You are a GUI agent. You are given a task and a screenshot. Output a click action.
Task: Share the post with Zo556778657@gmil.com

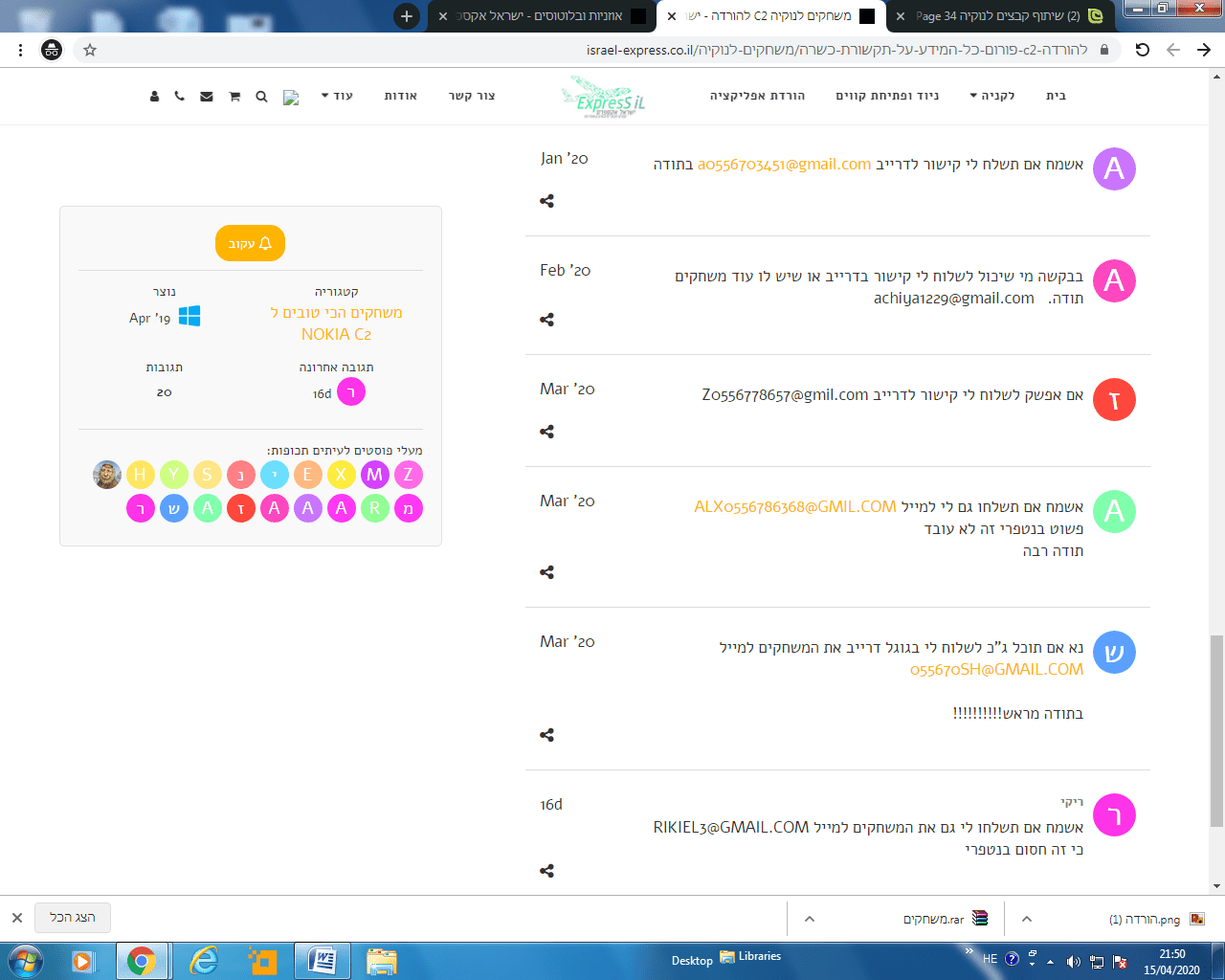click(546, 432)
